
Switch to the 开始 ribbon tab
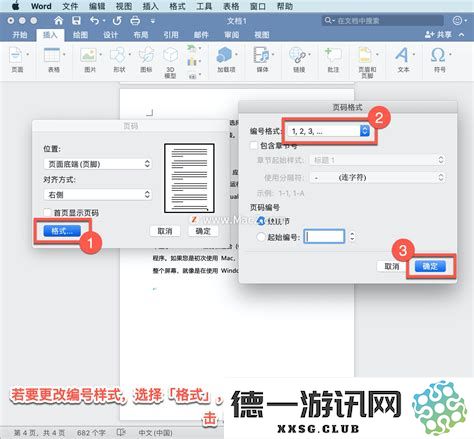tap(20, 35)
